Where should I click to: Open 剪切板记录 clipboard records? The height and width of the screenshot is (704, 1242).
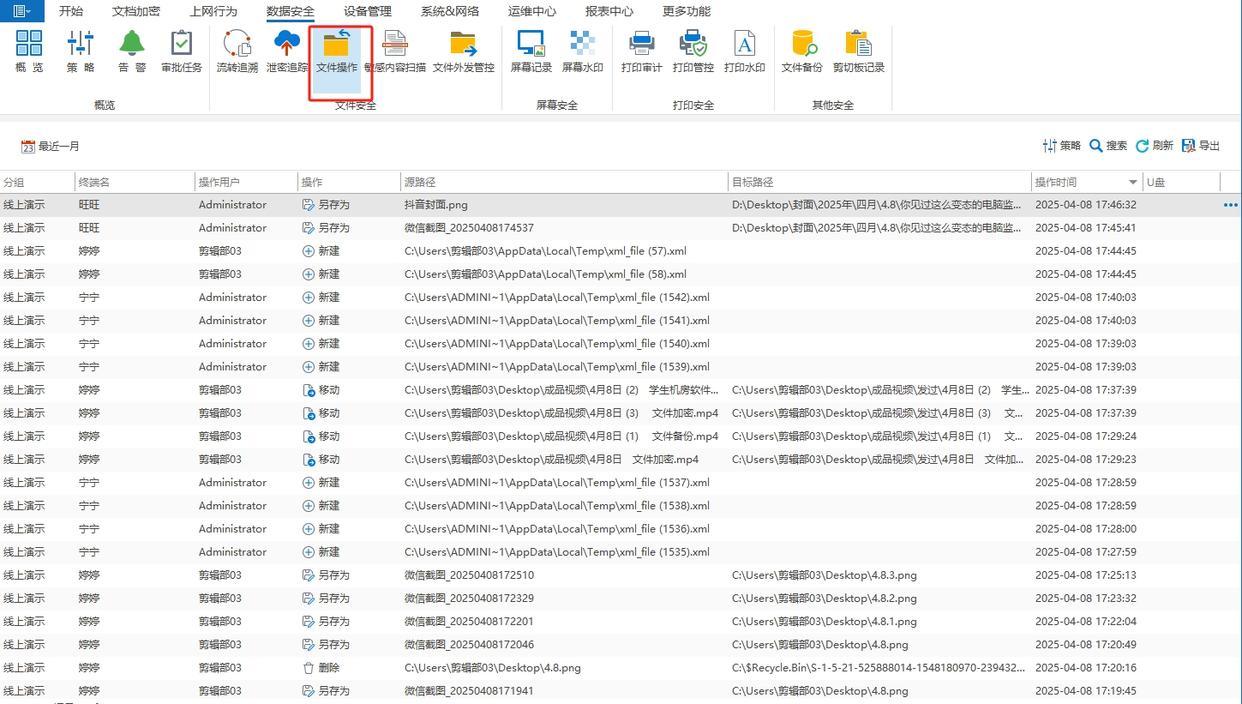tap(858, 50)
